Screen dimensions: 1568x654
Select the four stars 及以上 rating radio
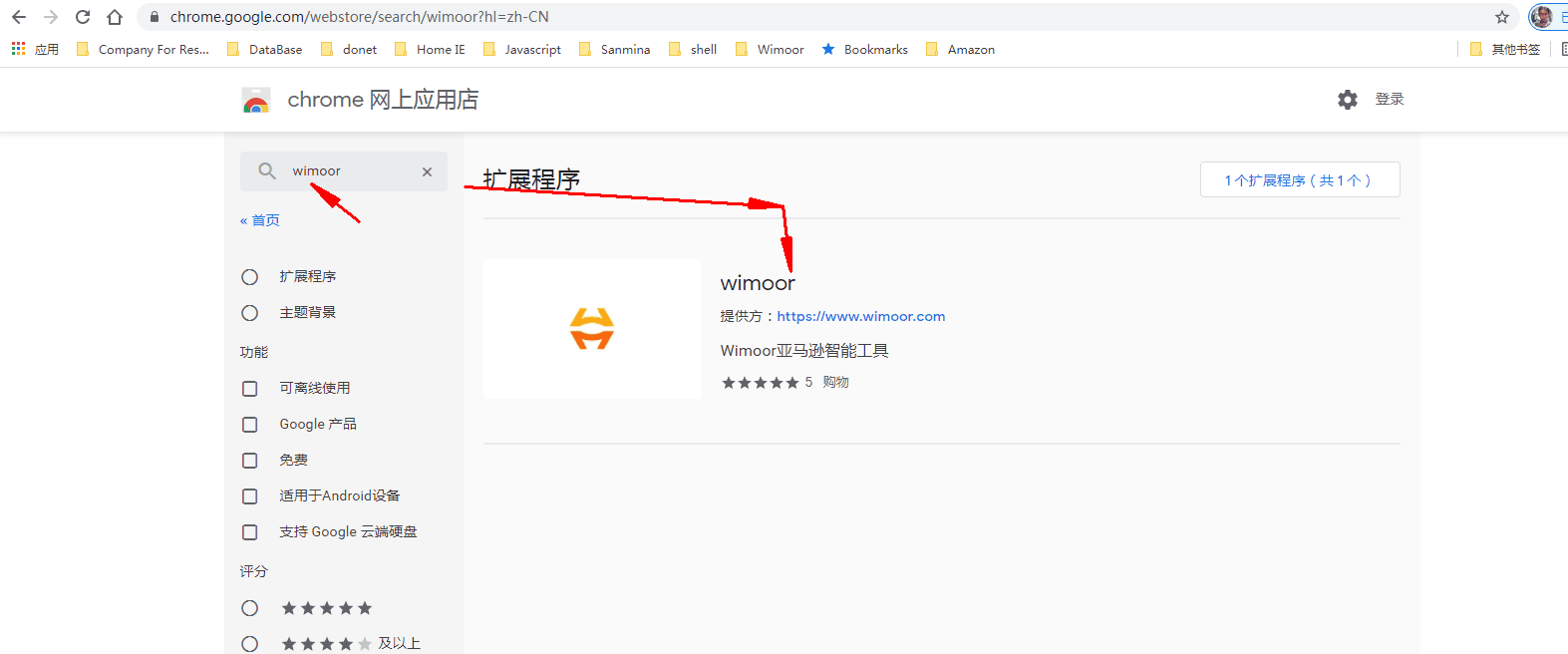250,644
